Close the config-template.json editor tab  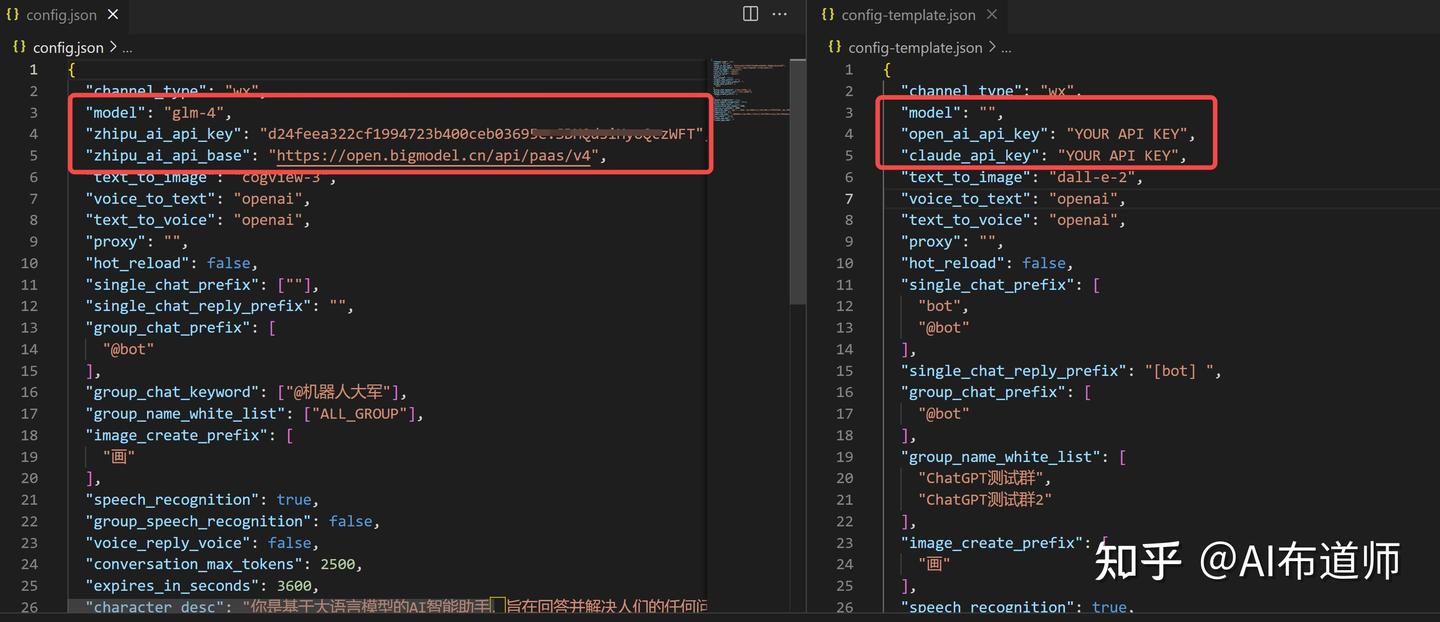992,15
